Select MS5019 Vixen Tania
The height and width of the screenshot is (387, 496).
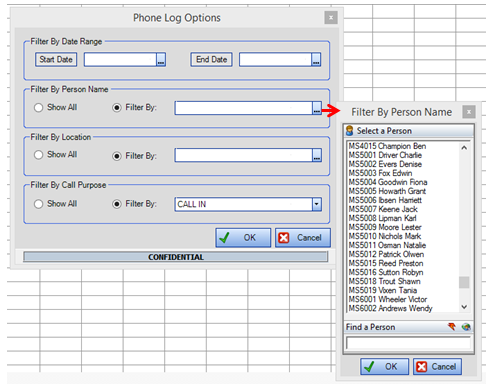pos(383,290)
